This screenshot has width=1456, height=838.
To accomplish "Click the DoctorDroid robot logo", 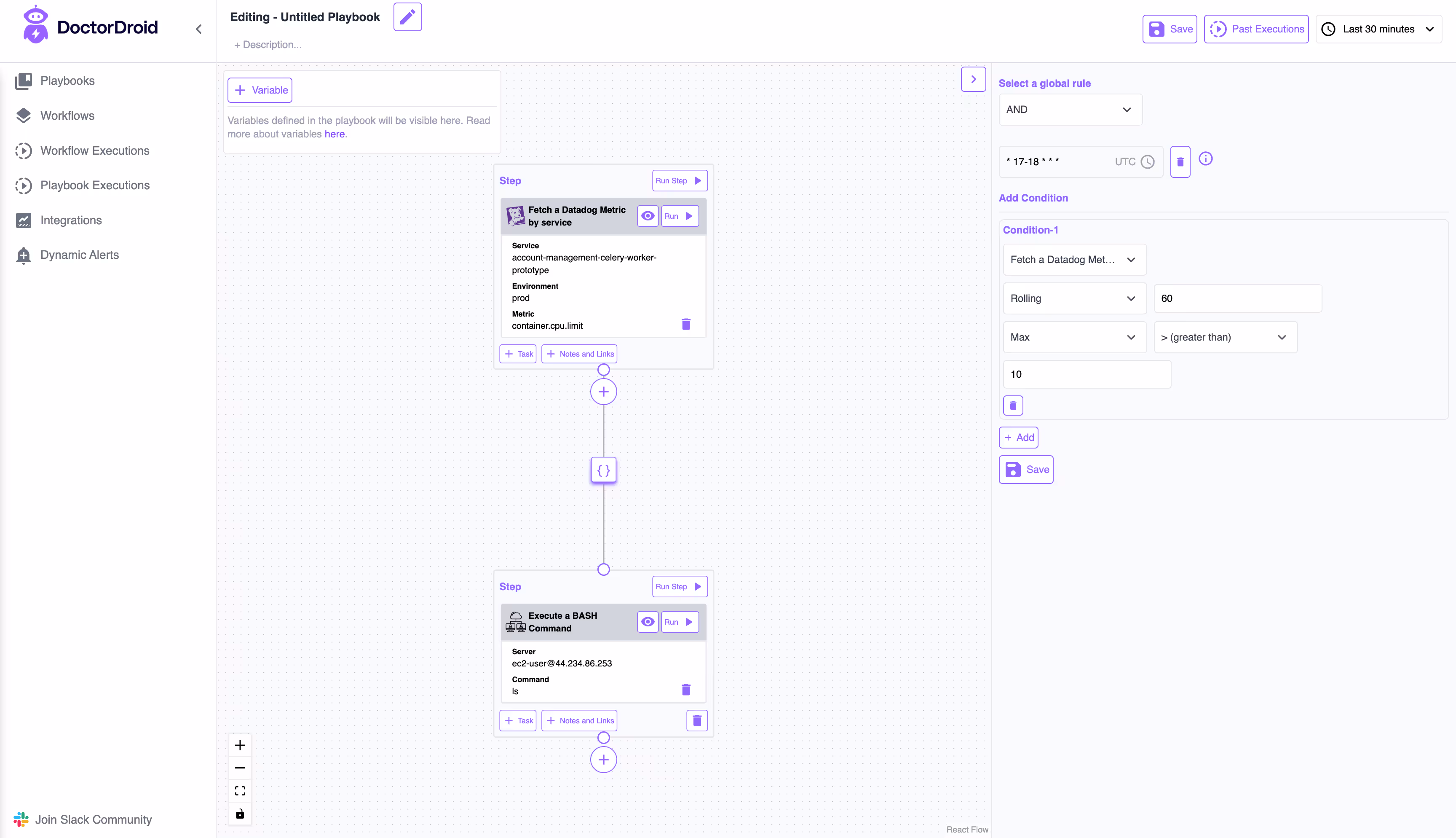I will 35,24.
